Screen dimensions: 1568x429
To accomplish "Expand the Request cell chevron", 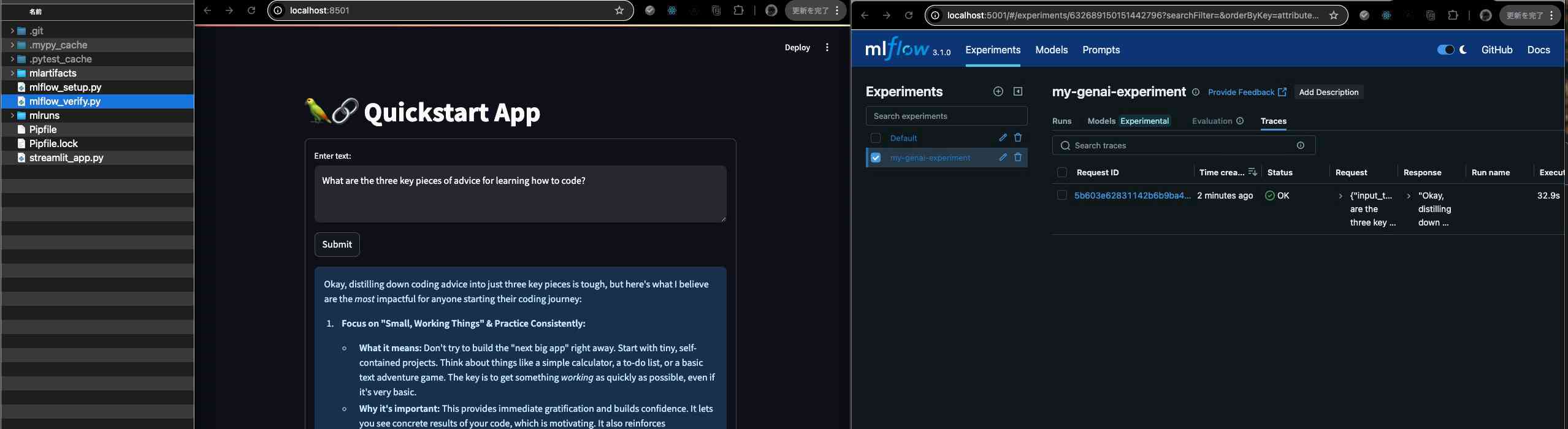I will [1340, 196].
